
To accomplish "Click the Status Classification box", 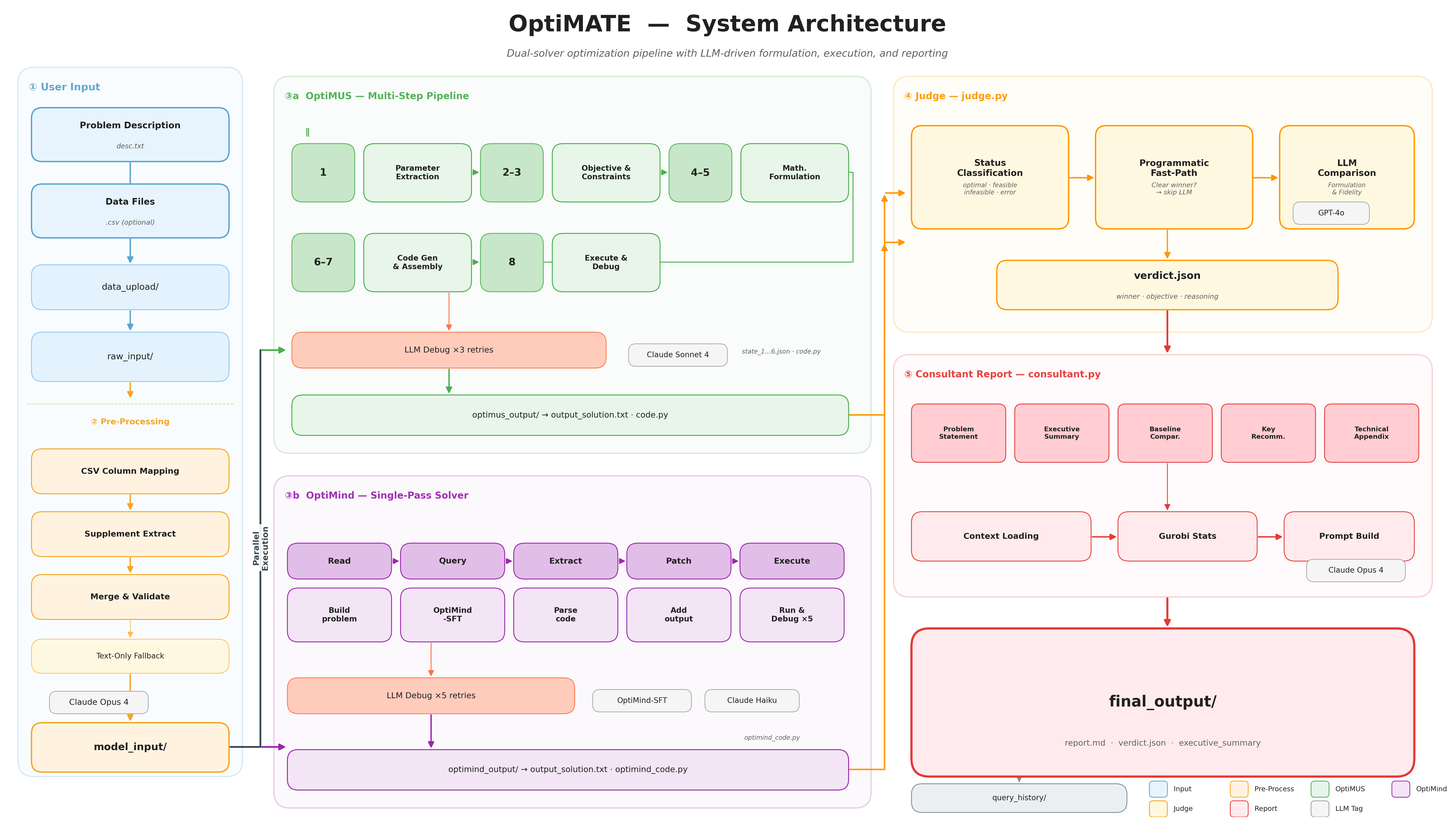I will pyautogui.click(x=990, y=177).
